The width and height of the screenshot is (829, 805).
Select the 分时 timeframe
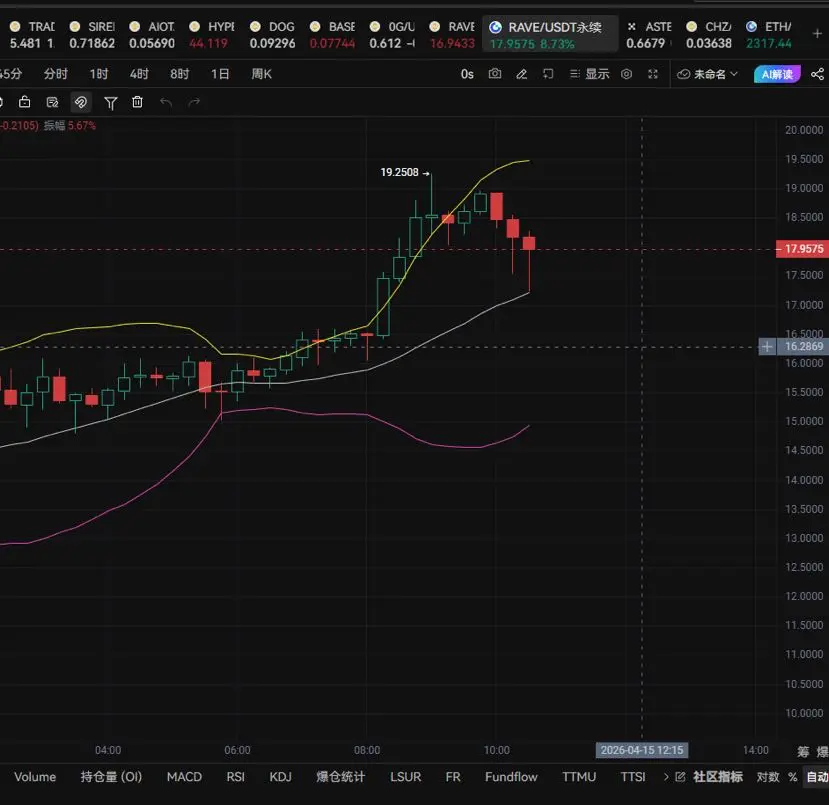(56, 74)
